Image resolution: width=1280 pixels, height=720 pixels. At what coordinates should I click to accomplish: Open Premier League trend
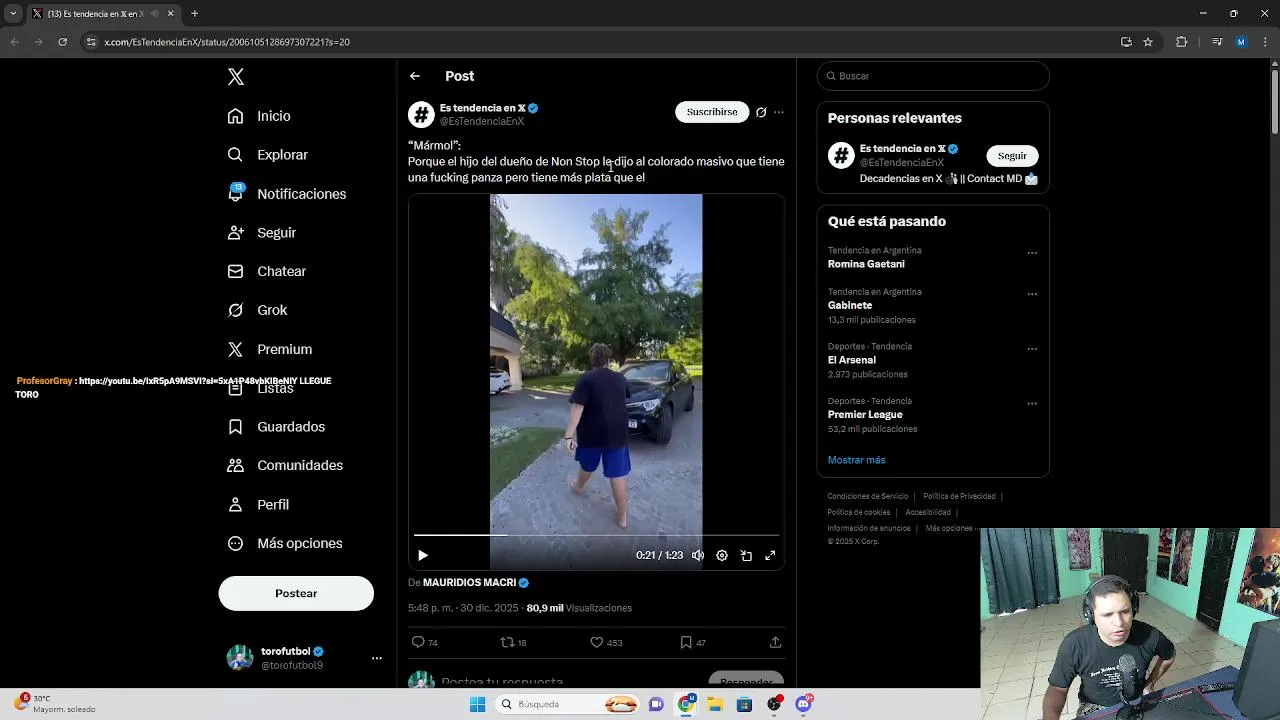tap(865, 414)
